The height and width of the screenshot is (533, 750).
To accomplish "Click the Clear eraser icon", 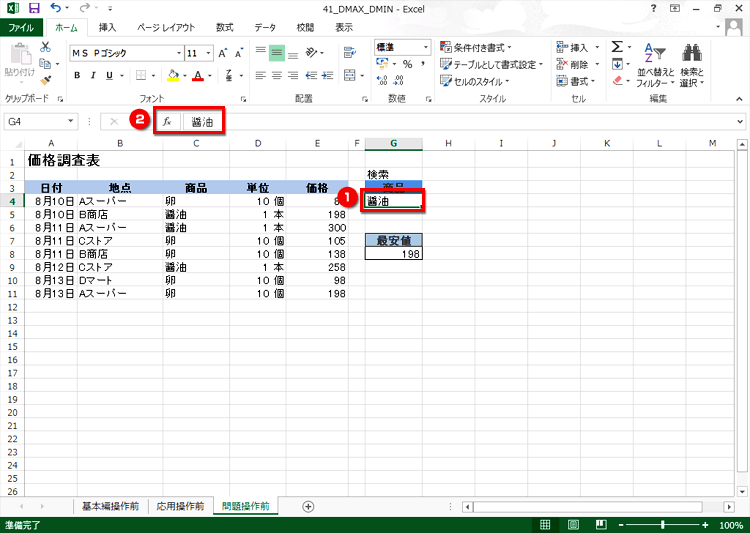I will click(x=618, y=80).
